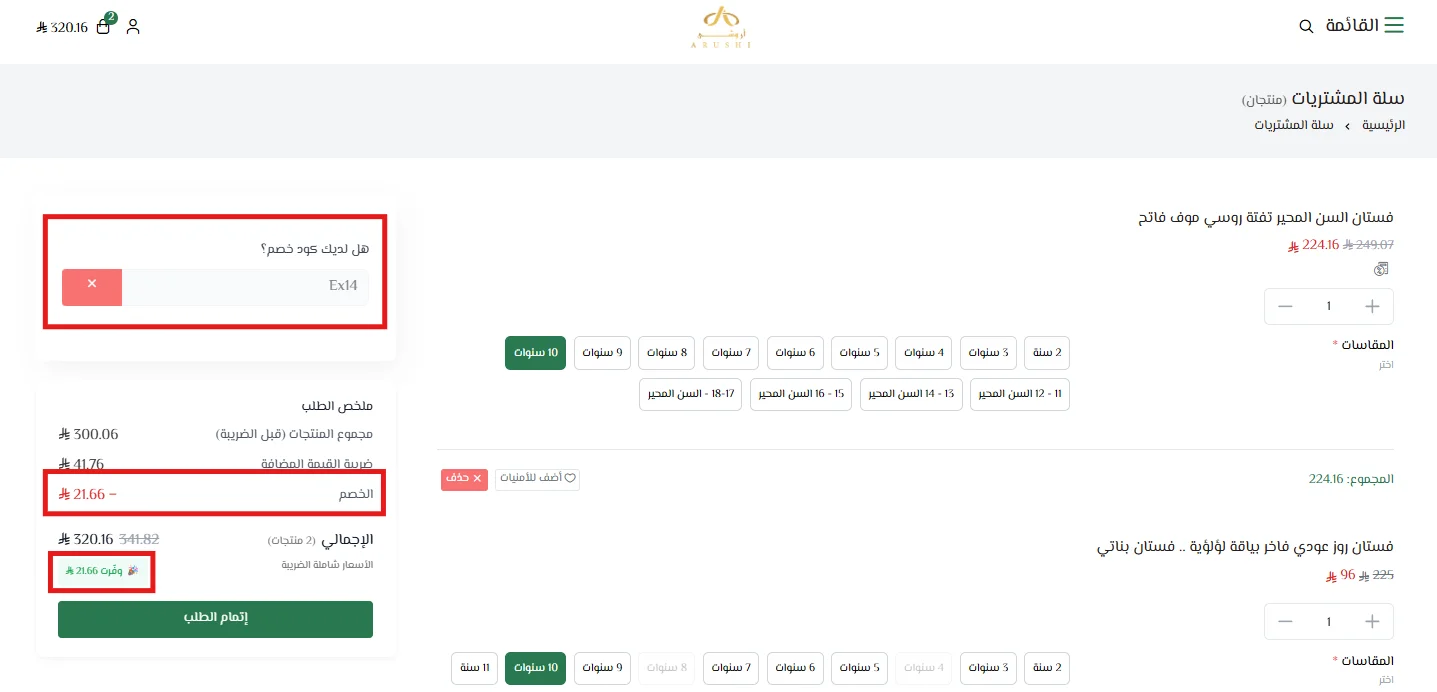Viewport: 1437px width, 692px height.
Task: Open product فستان روز عودي فاخر بياقة لؤلؤية
Action: coord(1245,547)
